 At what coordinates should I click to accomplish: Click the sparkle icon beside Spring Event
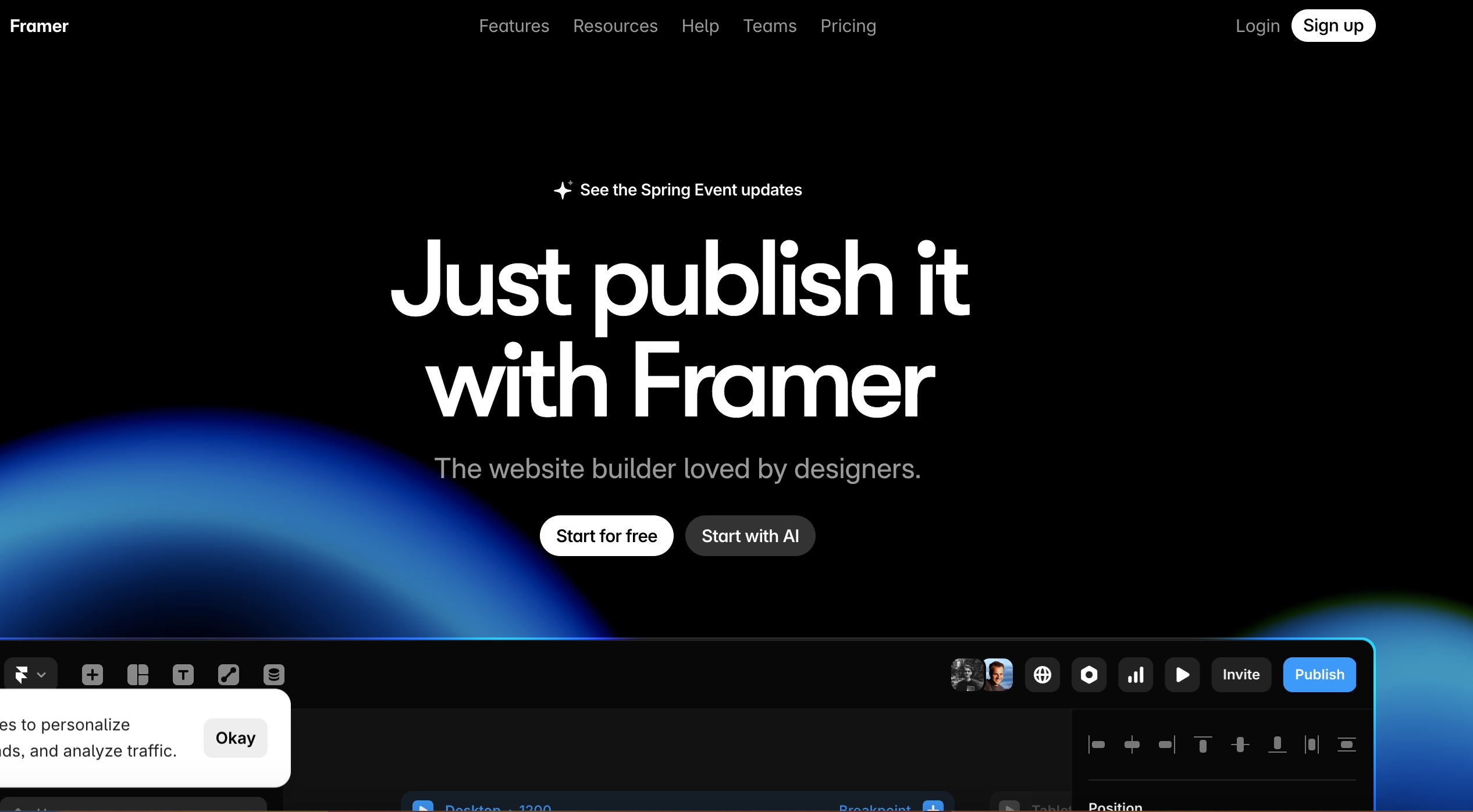coord(563,190)
